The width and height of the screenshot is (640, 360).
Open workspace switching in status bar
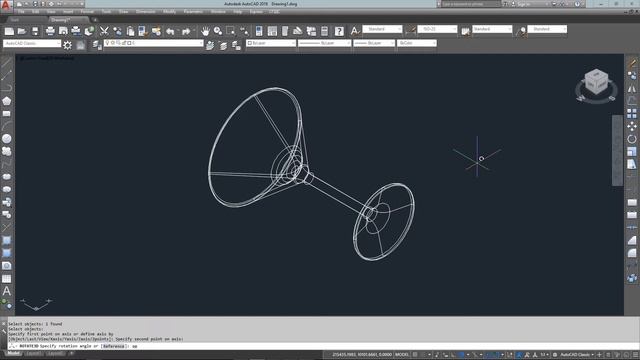pos(576,355)
